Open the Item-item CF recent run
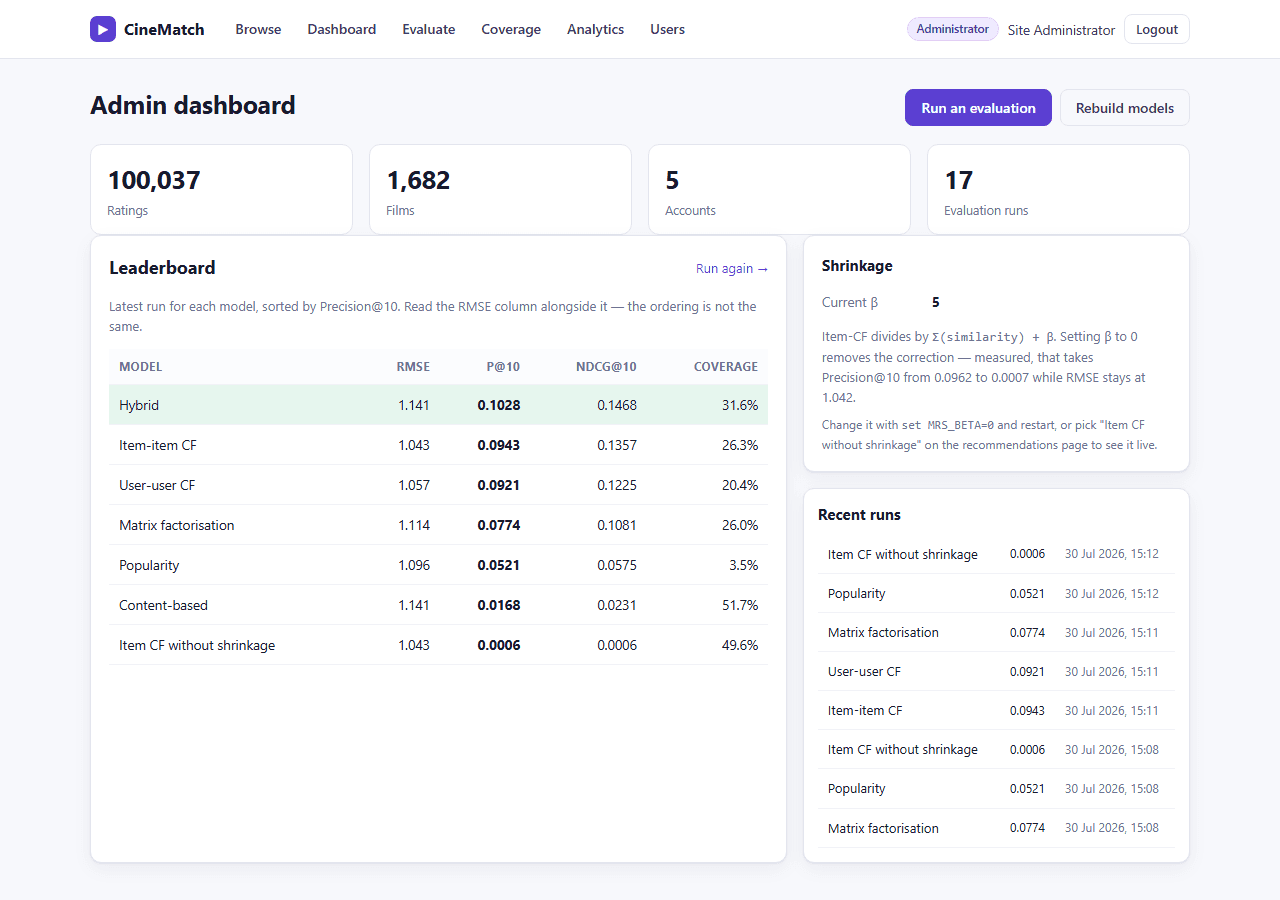The width and height of the screenshot is (1280, 900). [996, 710]
